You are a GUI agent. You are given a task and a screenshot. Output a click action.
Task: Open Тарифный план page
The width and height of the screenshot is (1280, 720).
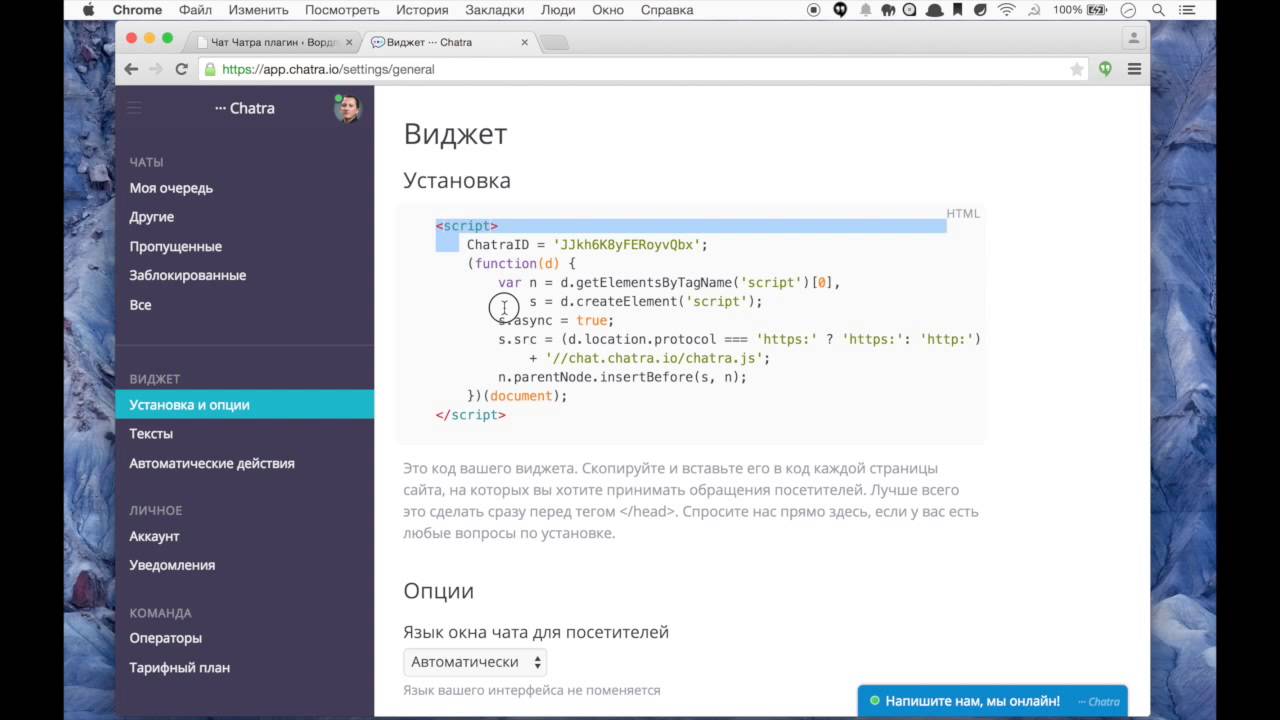click(179, 667)
